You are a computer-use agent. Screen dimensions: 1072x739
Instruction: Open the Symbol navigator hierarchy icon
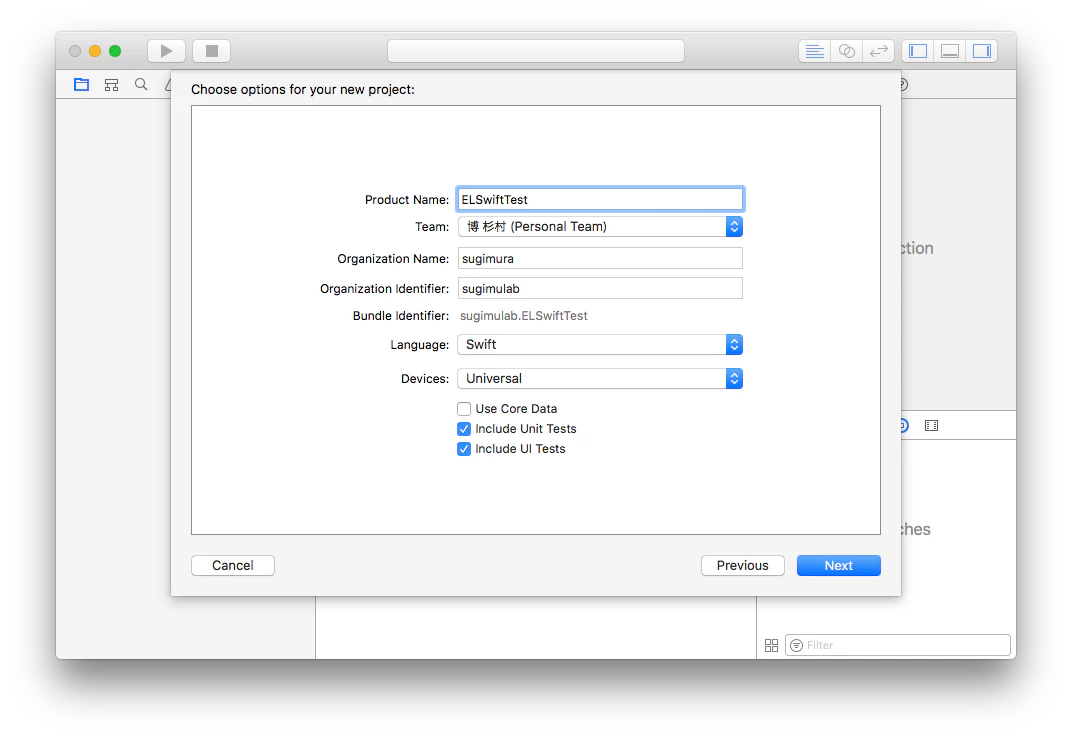[x=111, y=85]
